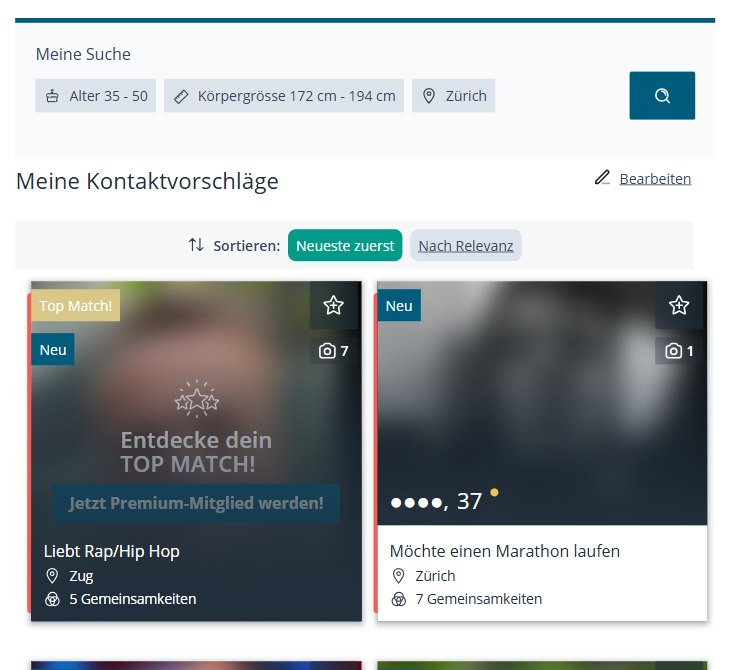Click the 5 Gemeinsamkeiten text

(x=133, y=599)
